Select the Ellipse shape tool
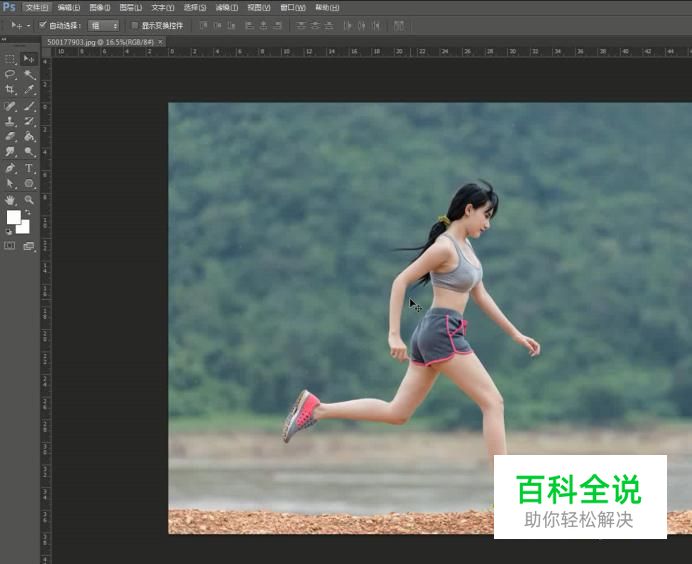 29,183
